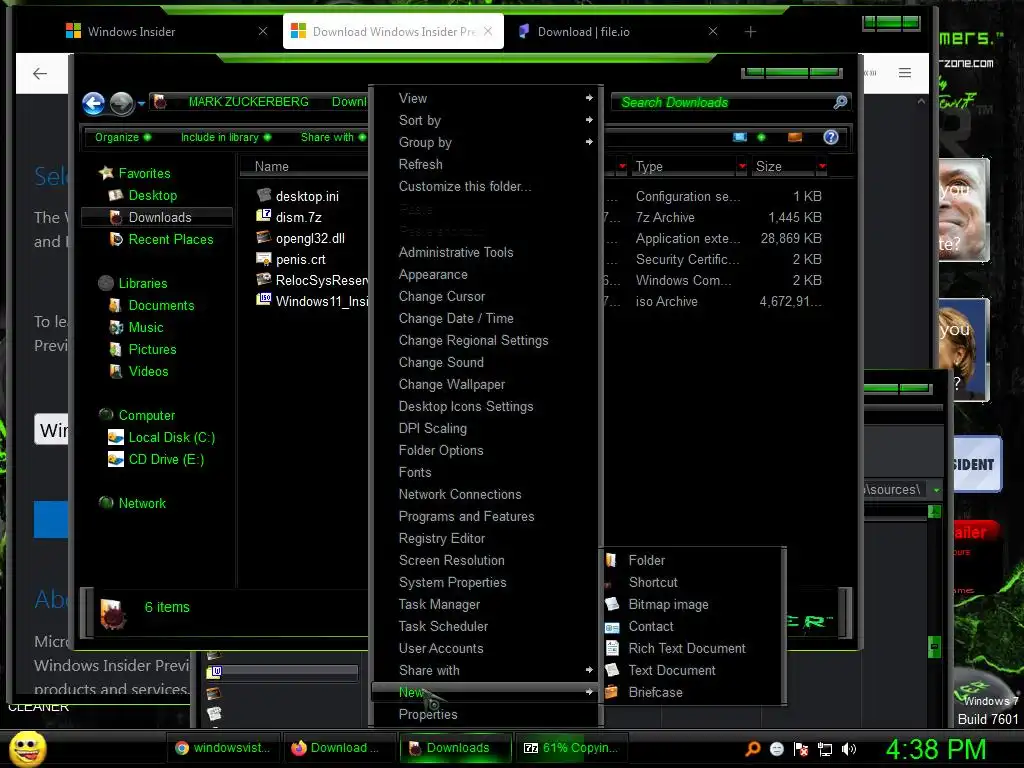Select Desktop under Favorites
Image resolution: width=1024 pixels, height=768 pixels.
click(152, 195)
